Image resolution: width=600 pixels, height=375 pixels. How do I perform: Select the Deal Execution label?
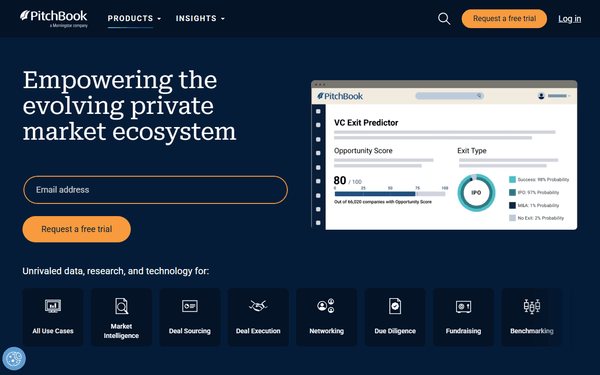click(258, 331)
